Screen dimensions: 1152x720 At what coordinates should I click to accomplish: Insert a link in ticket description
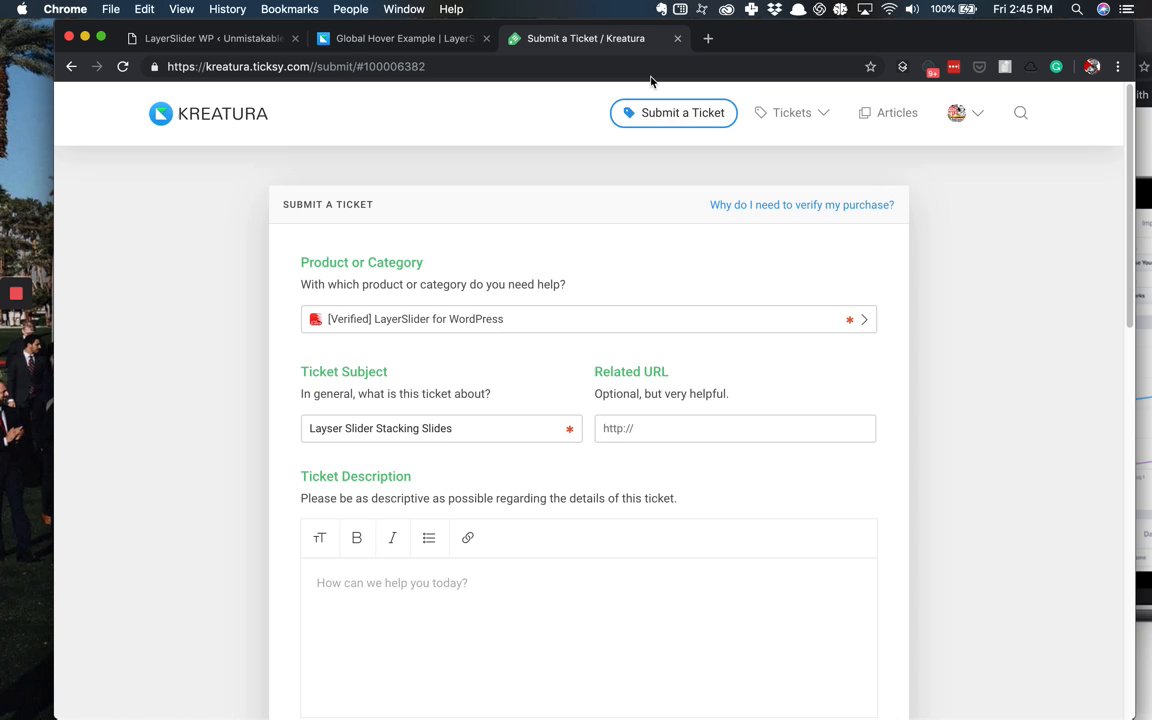pos(467,538)
